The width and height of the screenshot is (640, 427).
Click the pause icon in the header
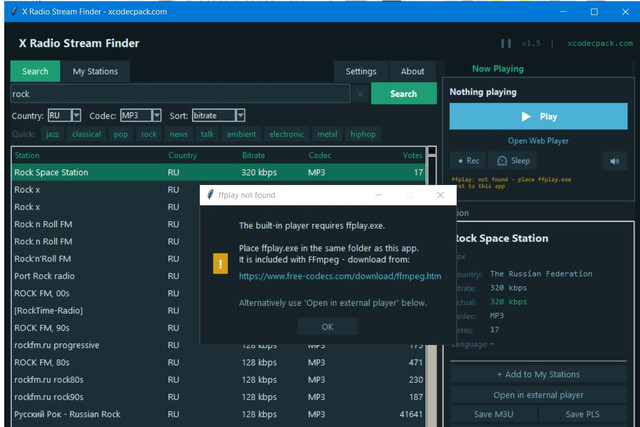(x=506, y=43)
